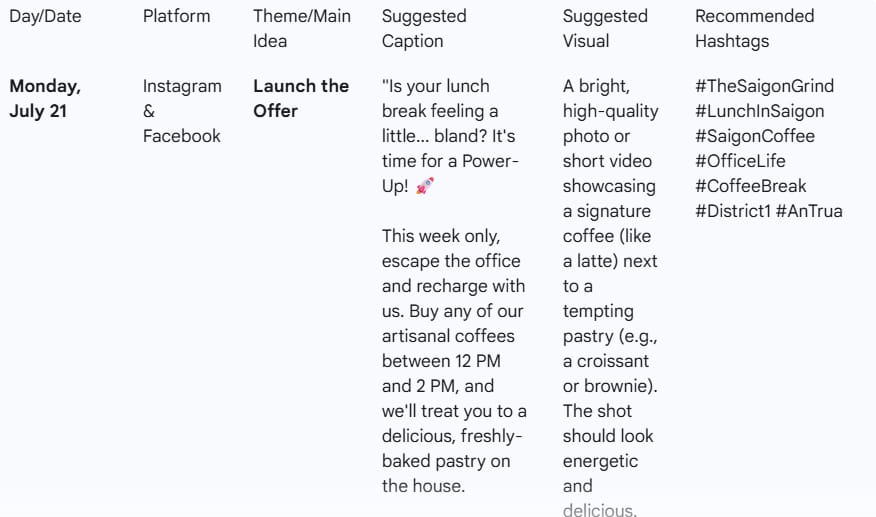Click the #LunchInSaigon hashtag

[759, 111]
